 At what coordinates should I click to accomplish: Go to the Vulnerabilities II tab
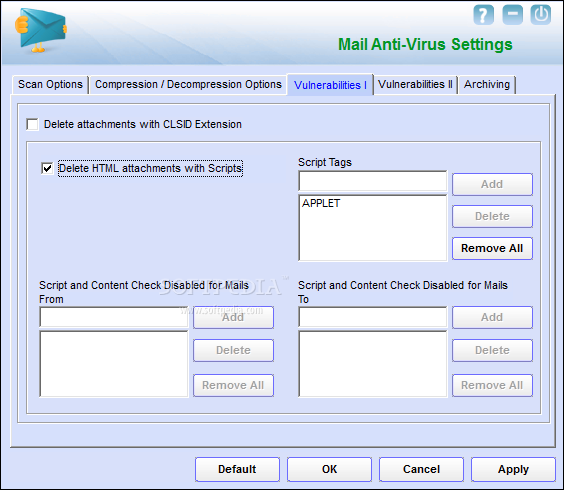pyautogui.click(x=415, y=85)
